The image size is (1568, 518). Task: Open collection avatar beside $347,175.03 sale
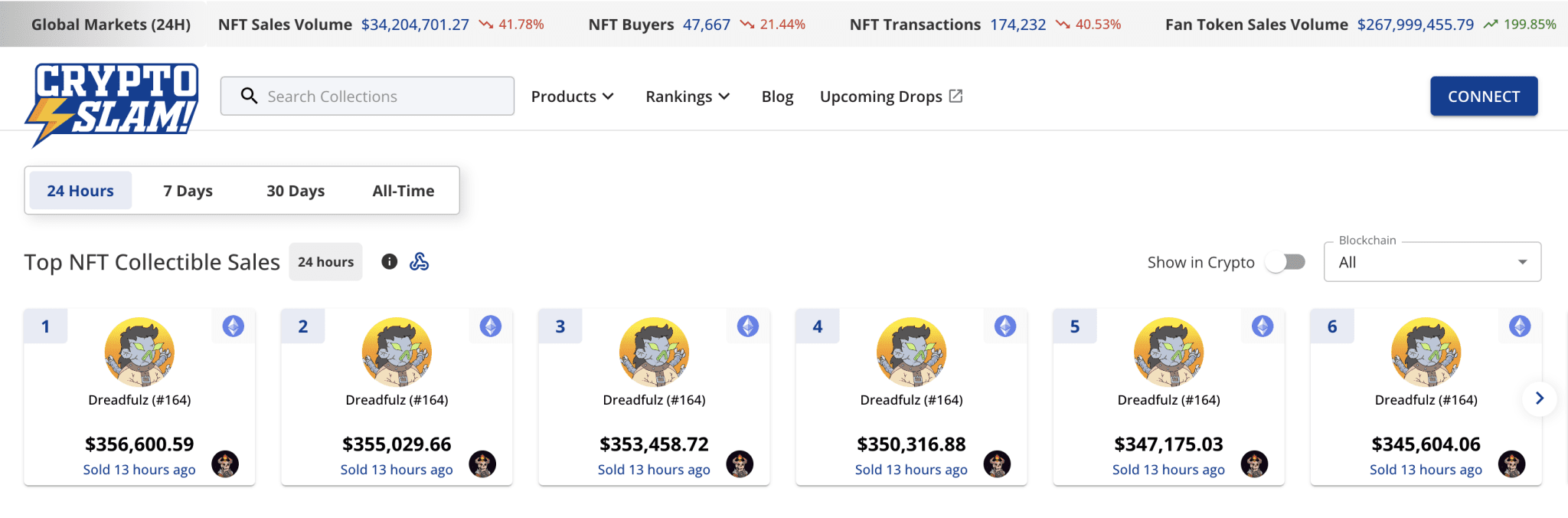(1254, 464)
